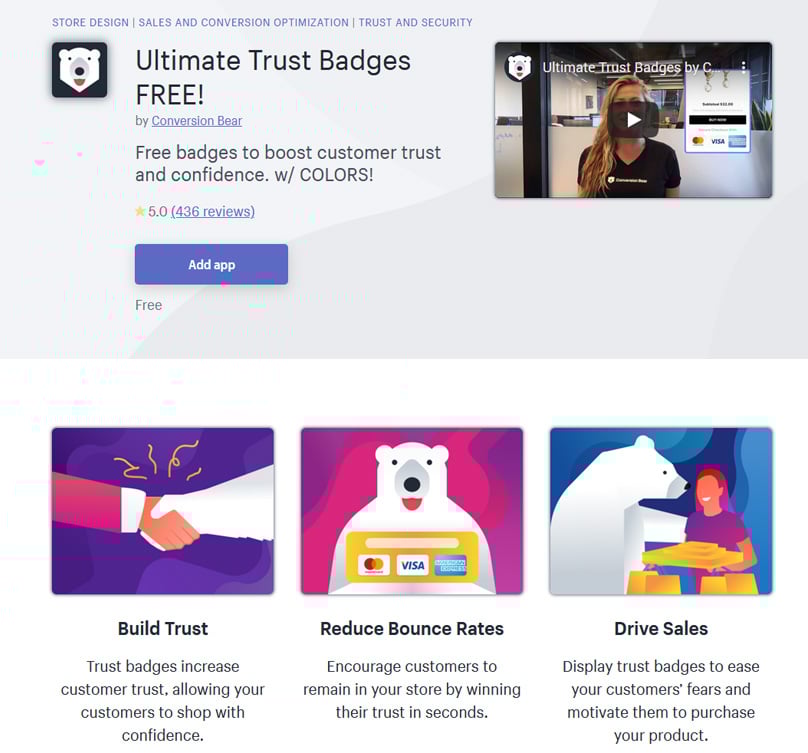808x753 pixels.
Task: Click the yellow star rating icon
Action: (141, 212)
